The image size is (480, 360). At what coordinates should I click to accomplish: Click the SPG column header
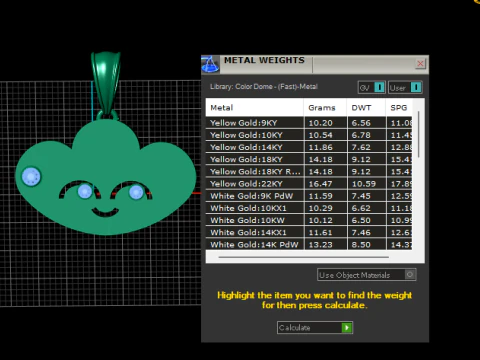click(399, 108)
